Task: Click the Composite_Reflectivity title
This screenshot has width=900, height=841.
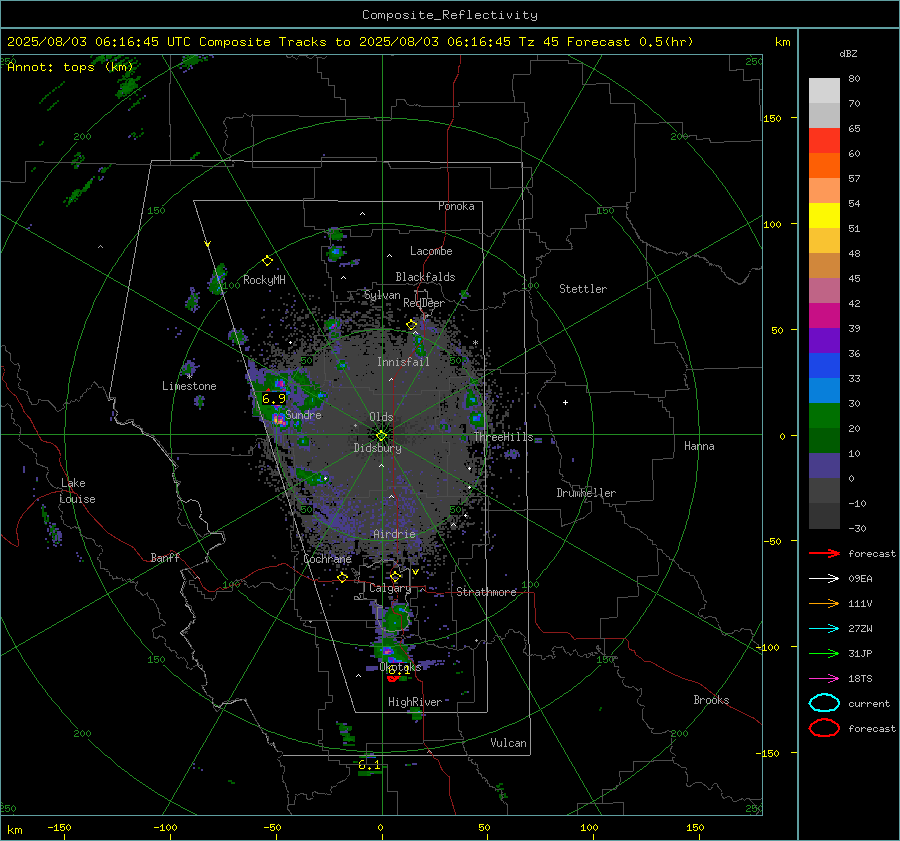Action: [x=449, y=15]
